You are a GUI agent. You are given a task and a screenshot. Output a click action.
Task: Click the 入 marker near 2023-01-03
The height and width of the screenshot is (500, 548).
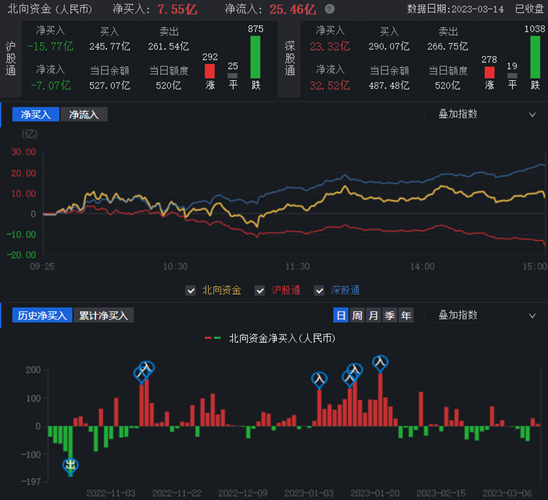click(319, 379)
